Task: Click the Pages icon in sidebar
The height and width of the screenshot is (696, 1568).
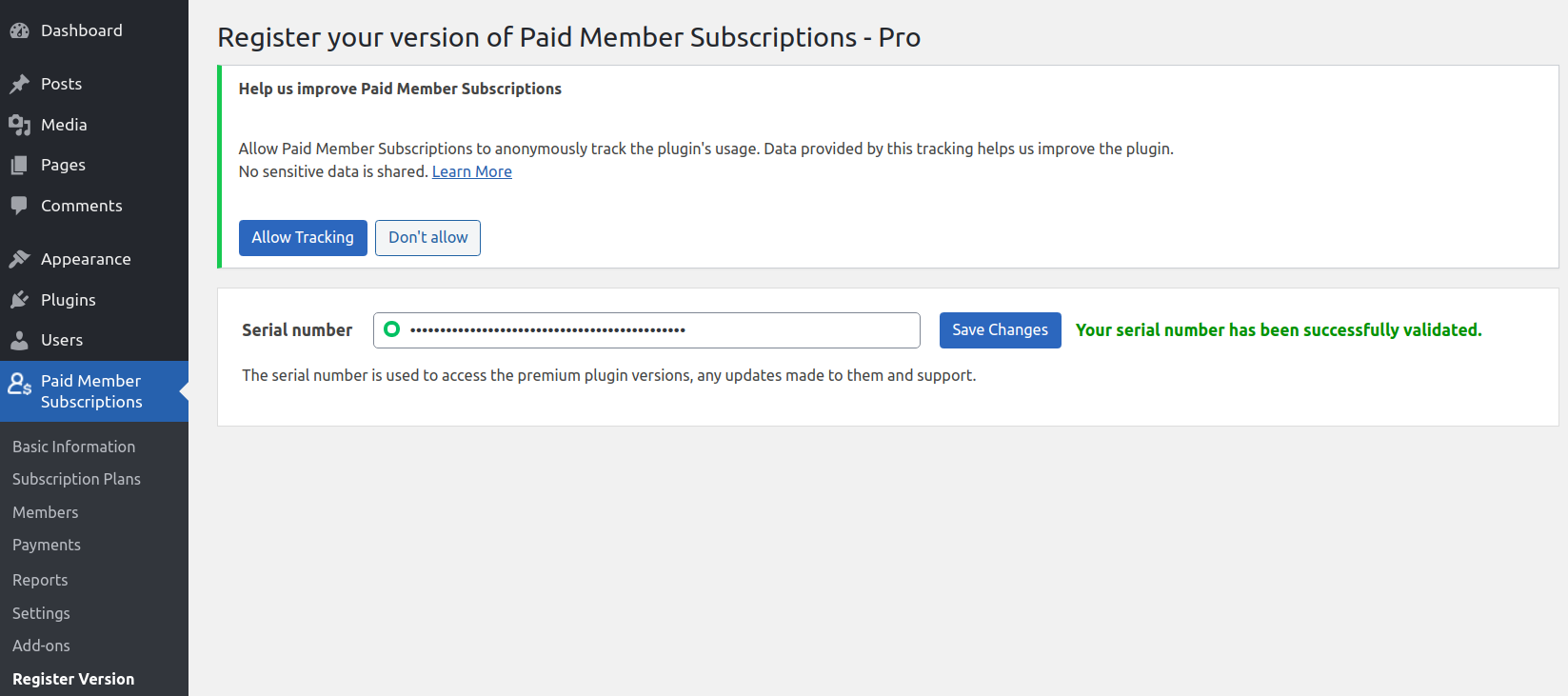Action: tap(19, 166)
